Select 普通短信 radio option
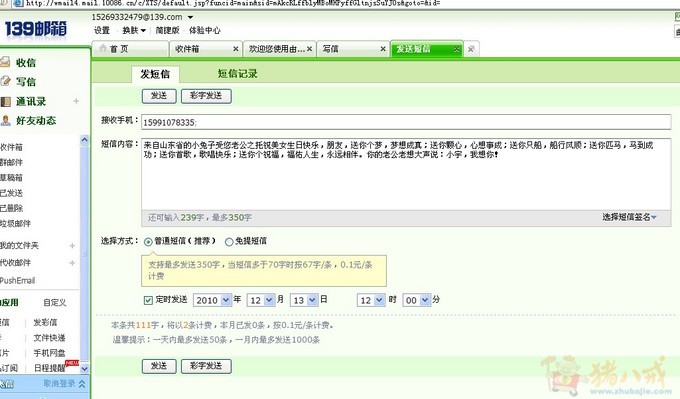The width and height of the screenshot is (680, 399). click(x=148, y=242)
